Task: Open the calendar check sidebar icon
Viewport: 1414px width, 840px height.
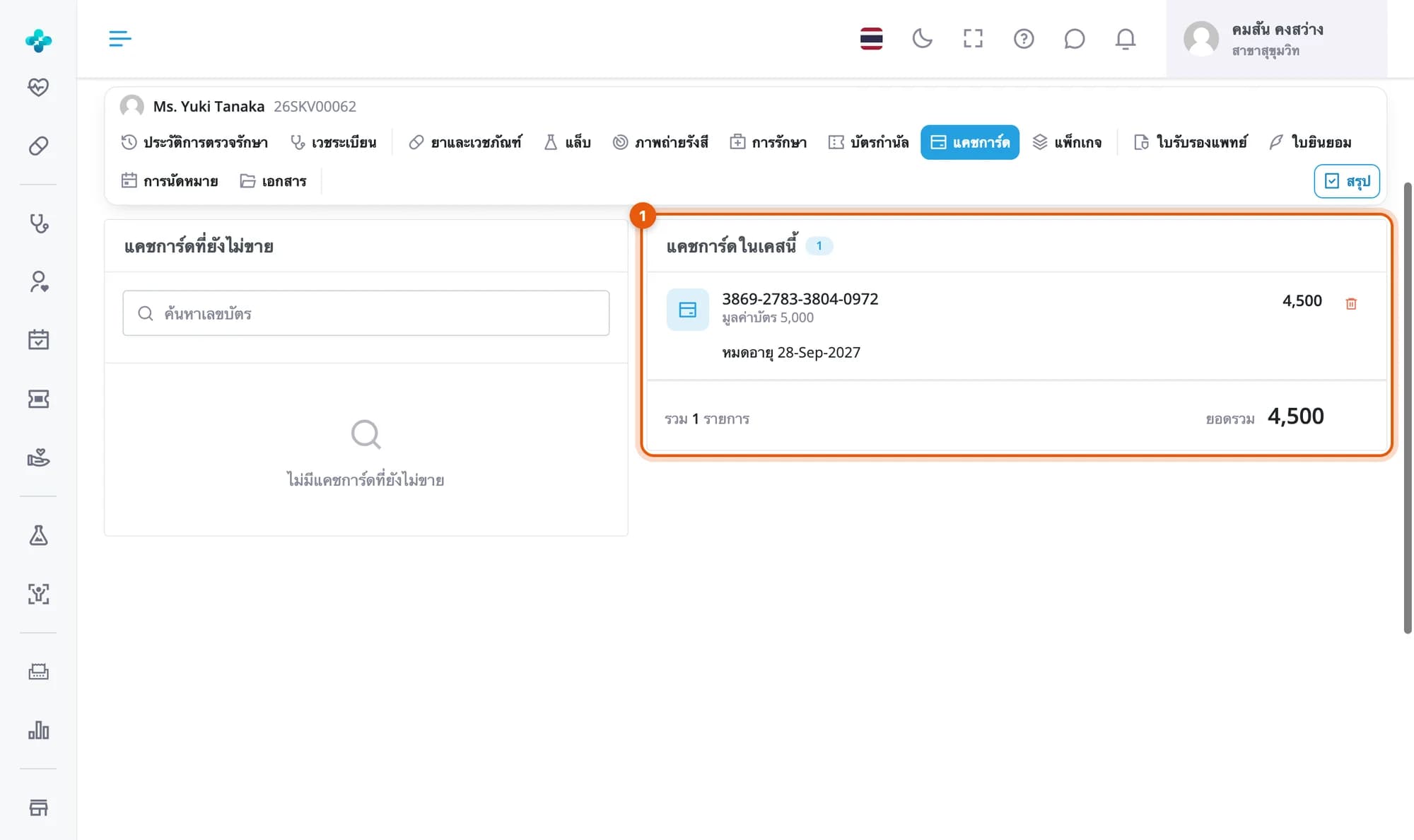Action: pyautogui.click(x=38, y=339)
